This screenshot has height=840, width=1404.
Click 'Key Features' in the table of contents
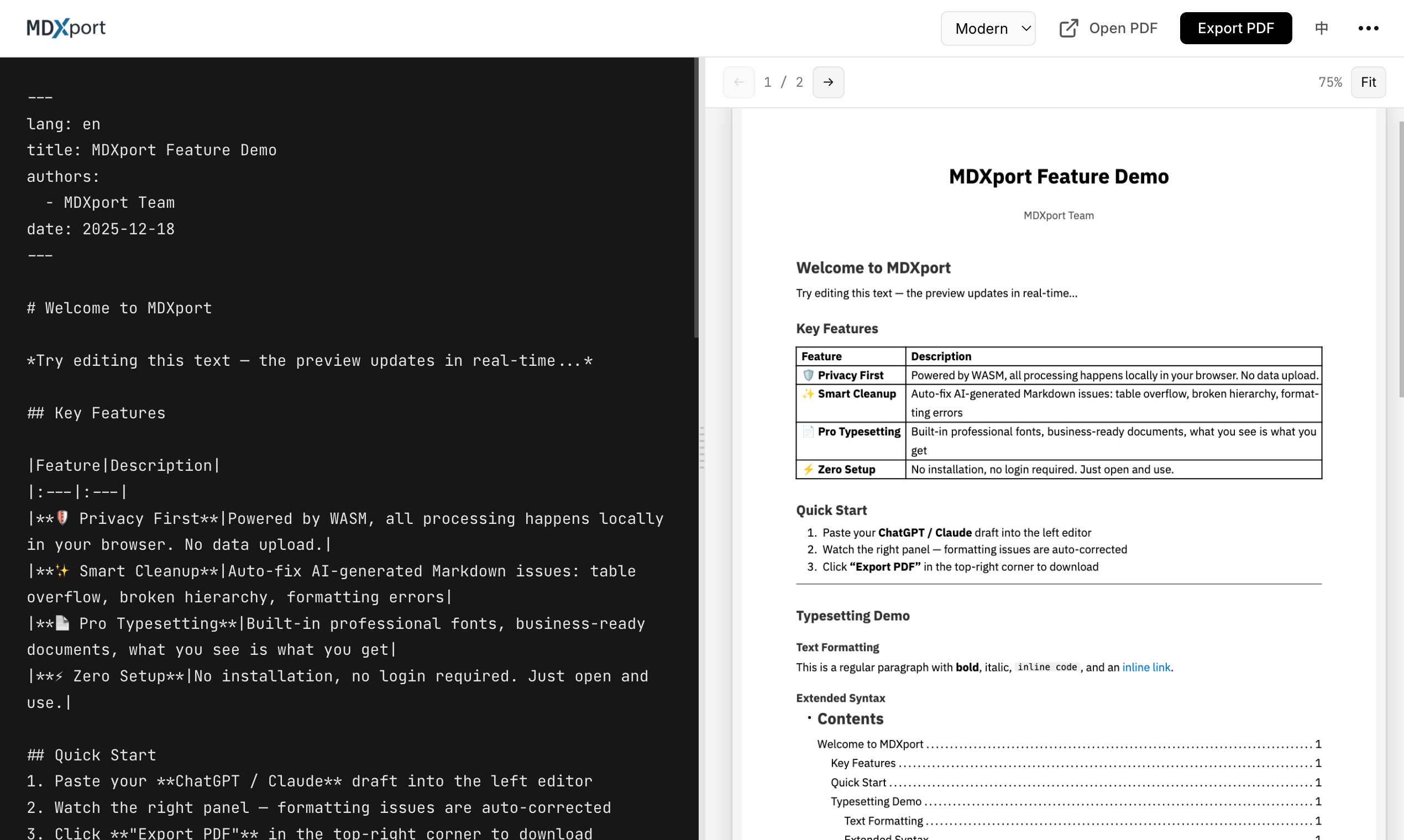[x=862, y=763]
